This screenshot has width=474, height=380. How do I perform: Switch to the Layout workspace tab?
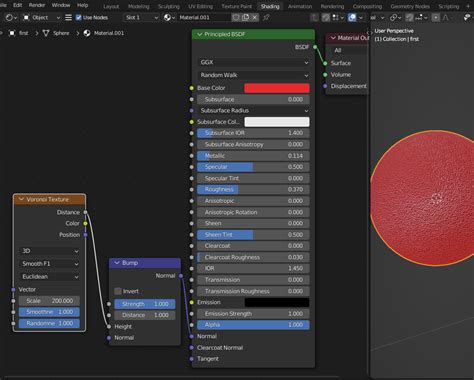pos(111,6)
